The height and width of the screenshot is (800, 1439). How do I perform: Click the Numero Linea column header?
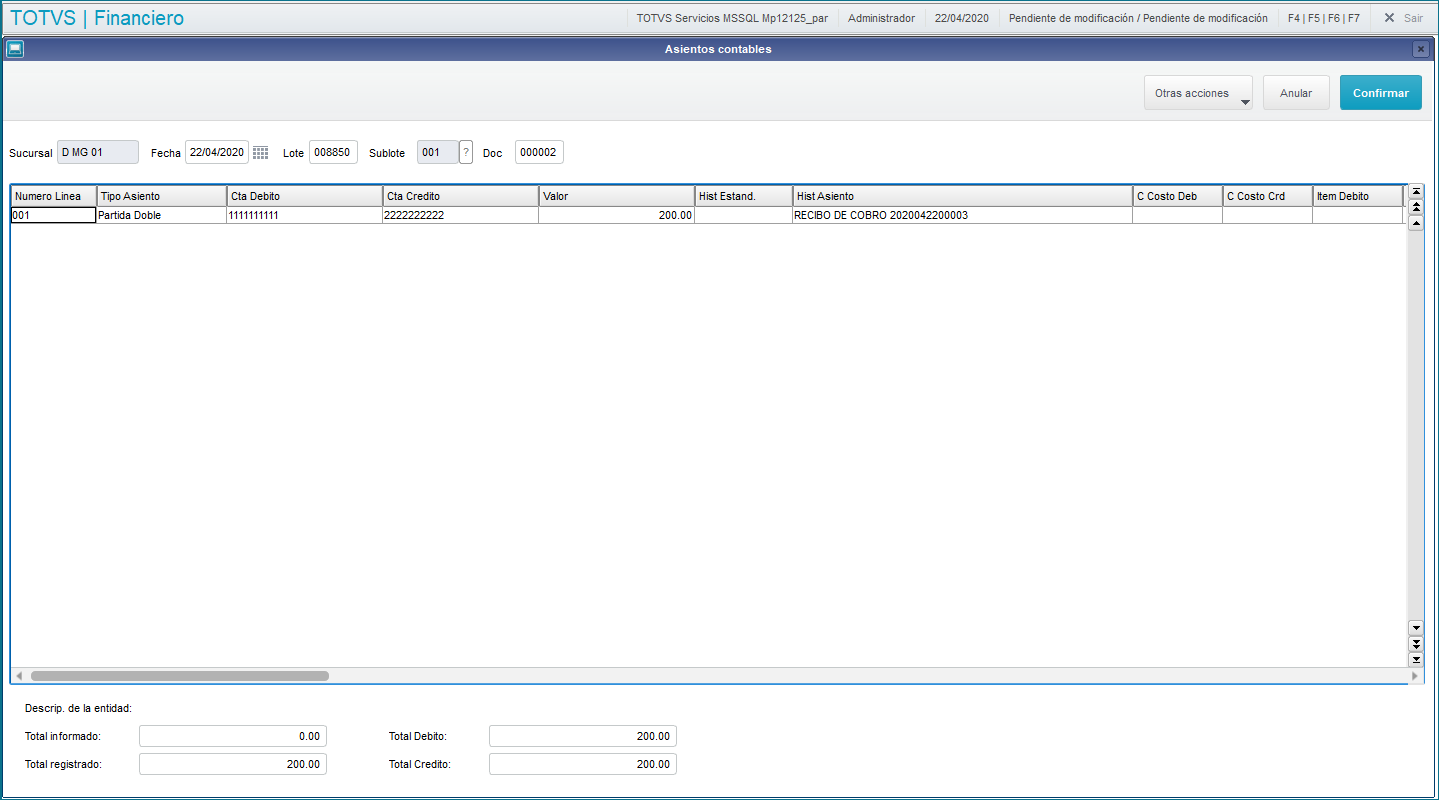coord(54,196)
